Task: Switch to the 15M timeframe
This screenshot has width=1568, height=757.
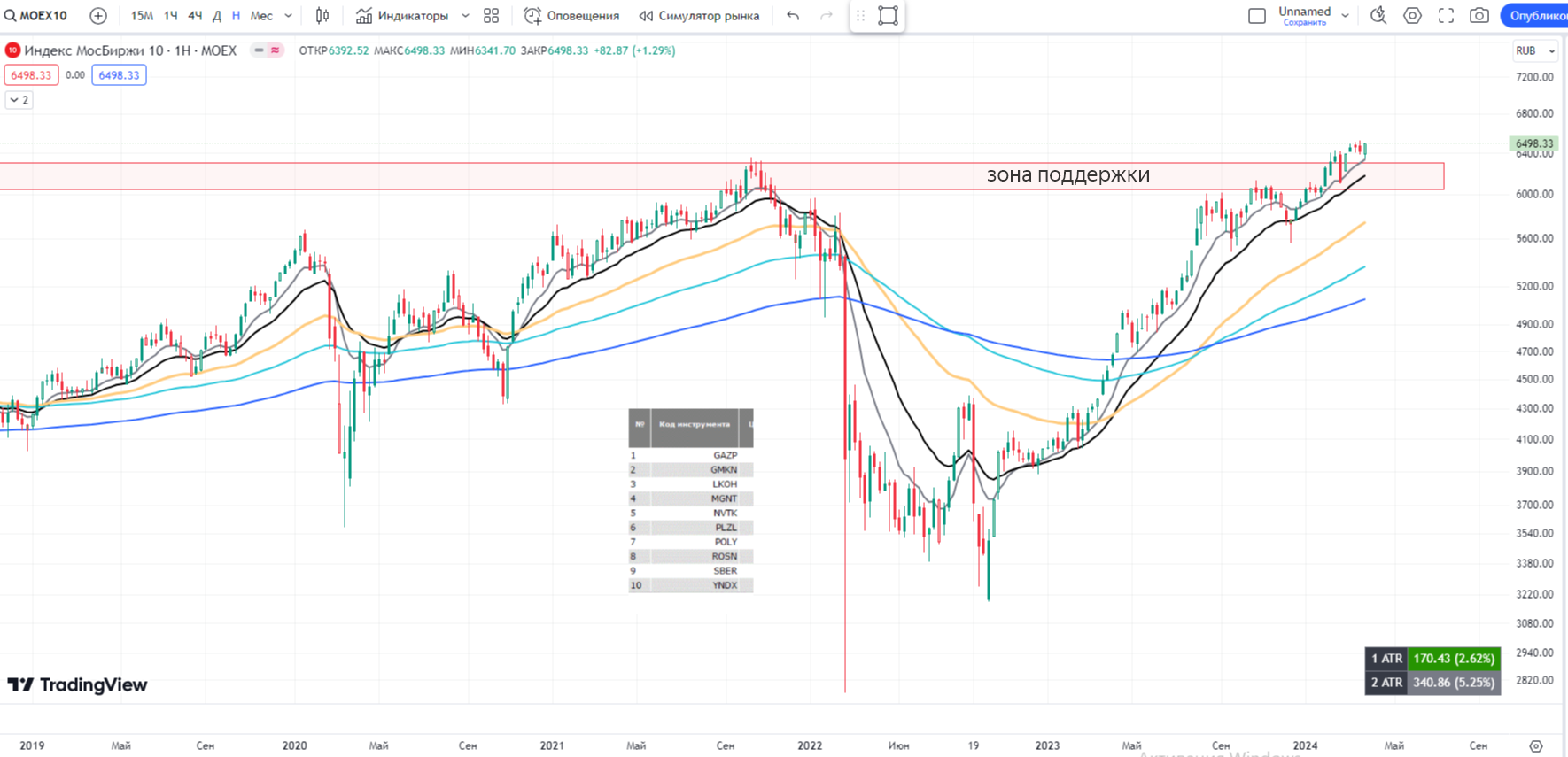Action: (x=142, y=16)
